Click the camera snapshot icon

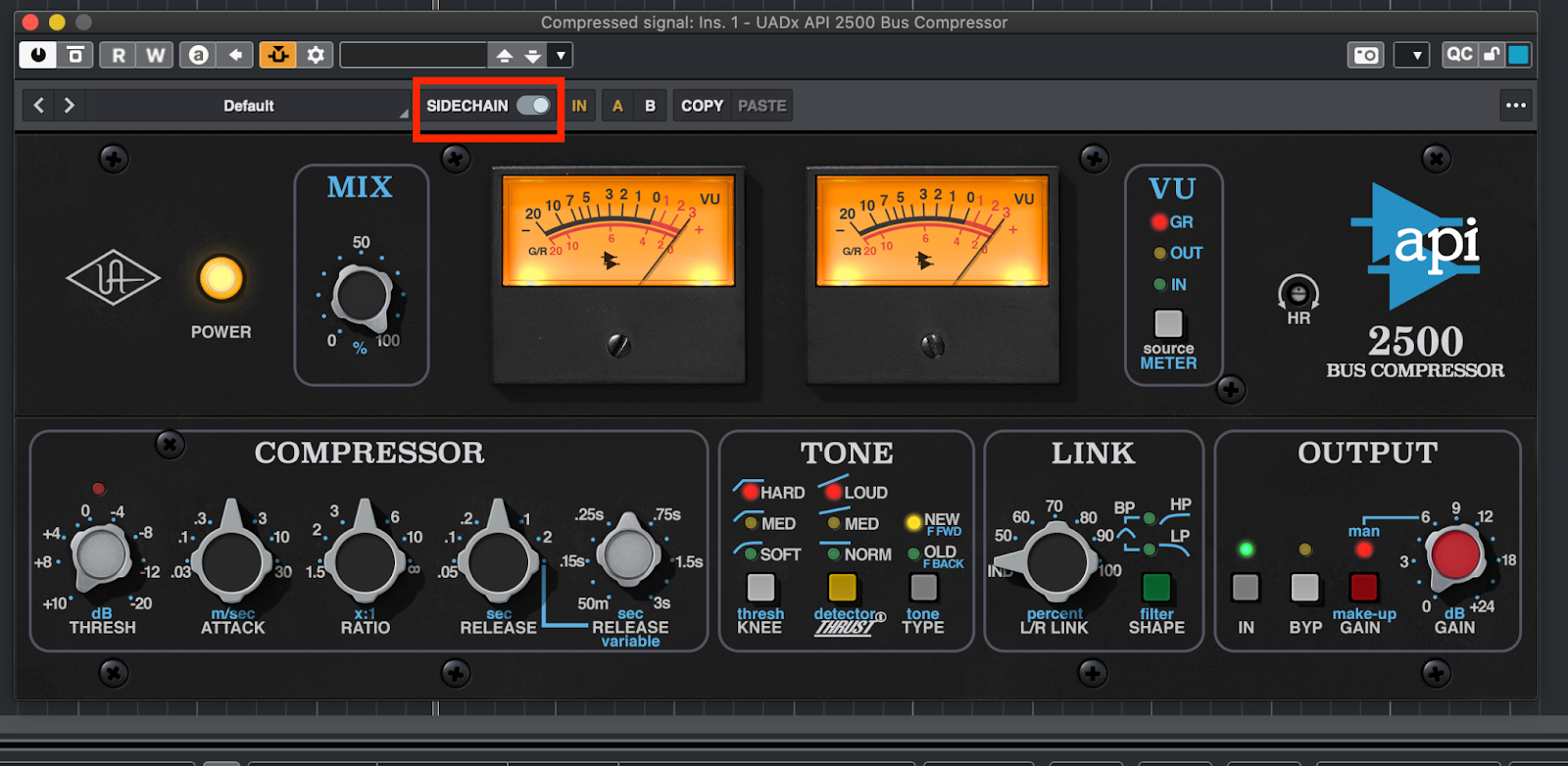coord(1366,55)
